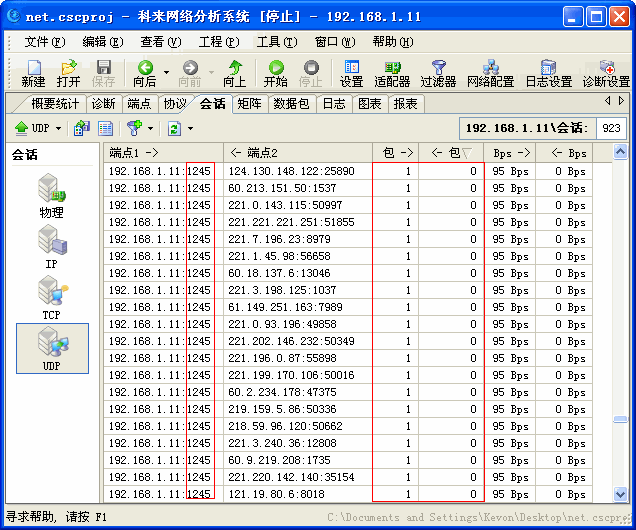The image size is (636, 530).
Task: Open the 工具(T) menu
Action: point(275,42)
